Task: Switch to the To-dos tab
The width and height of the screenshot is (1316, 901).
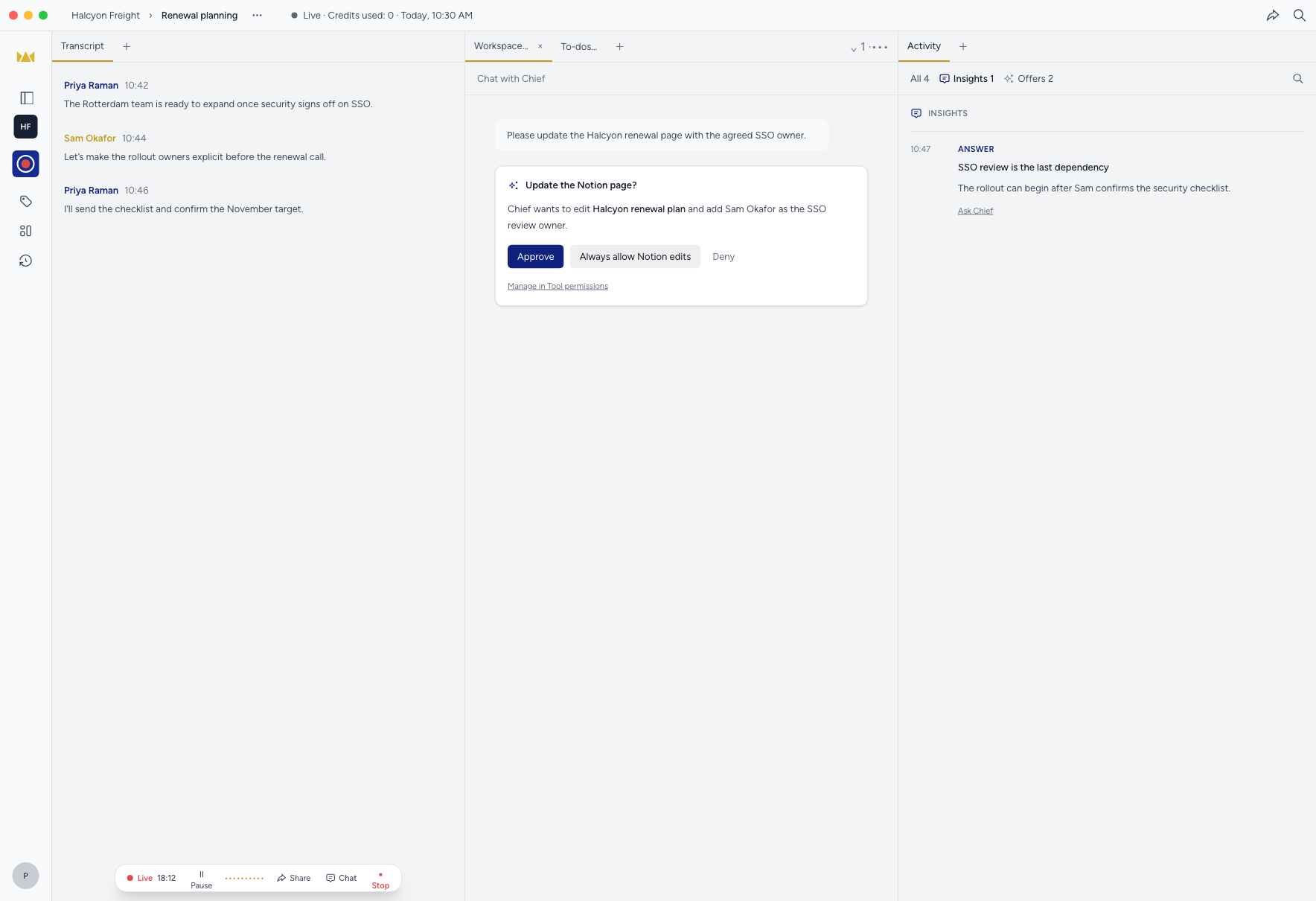Action: [x=578, y=46]
